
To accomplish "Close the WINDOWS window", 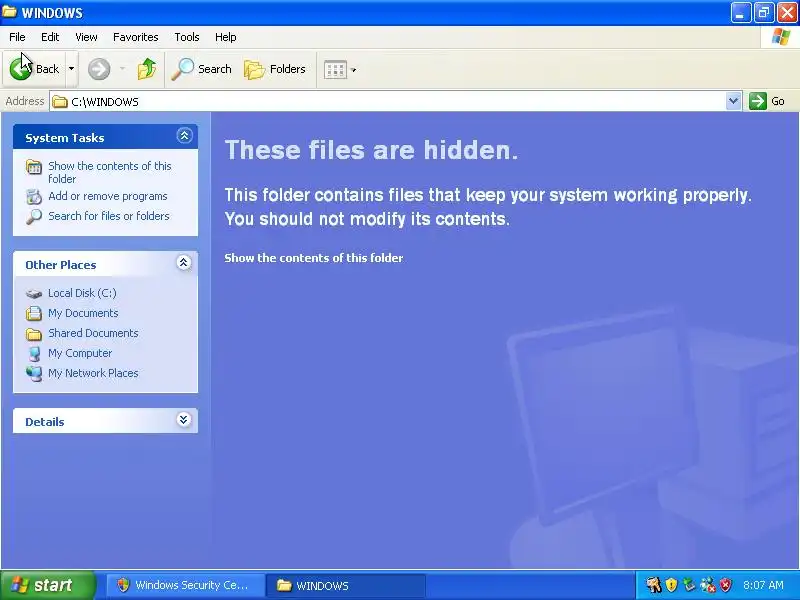I will click(x=787, y=13).
